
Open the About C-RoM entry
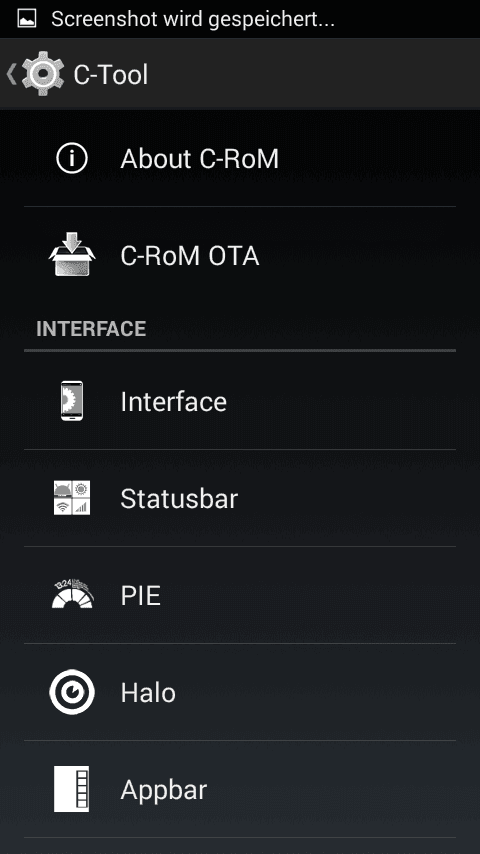click(x=240, y=158)
